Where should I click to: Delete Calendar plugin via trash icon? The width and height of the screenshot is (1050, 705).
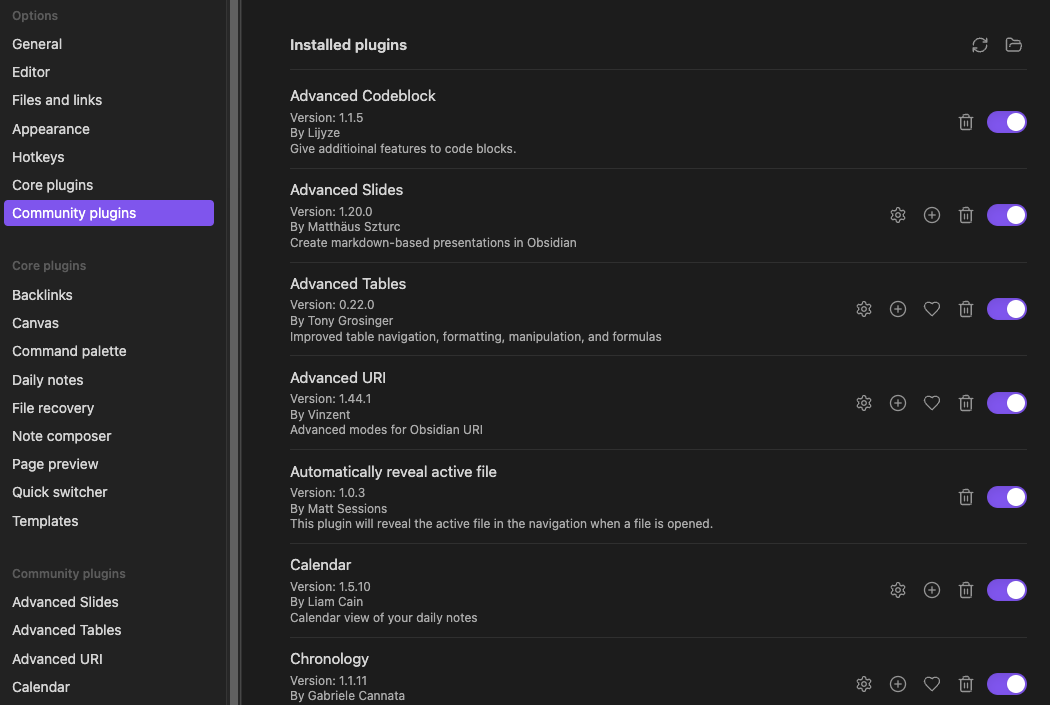tap(966, 590)
